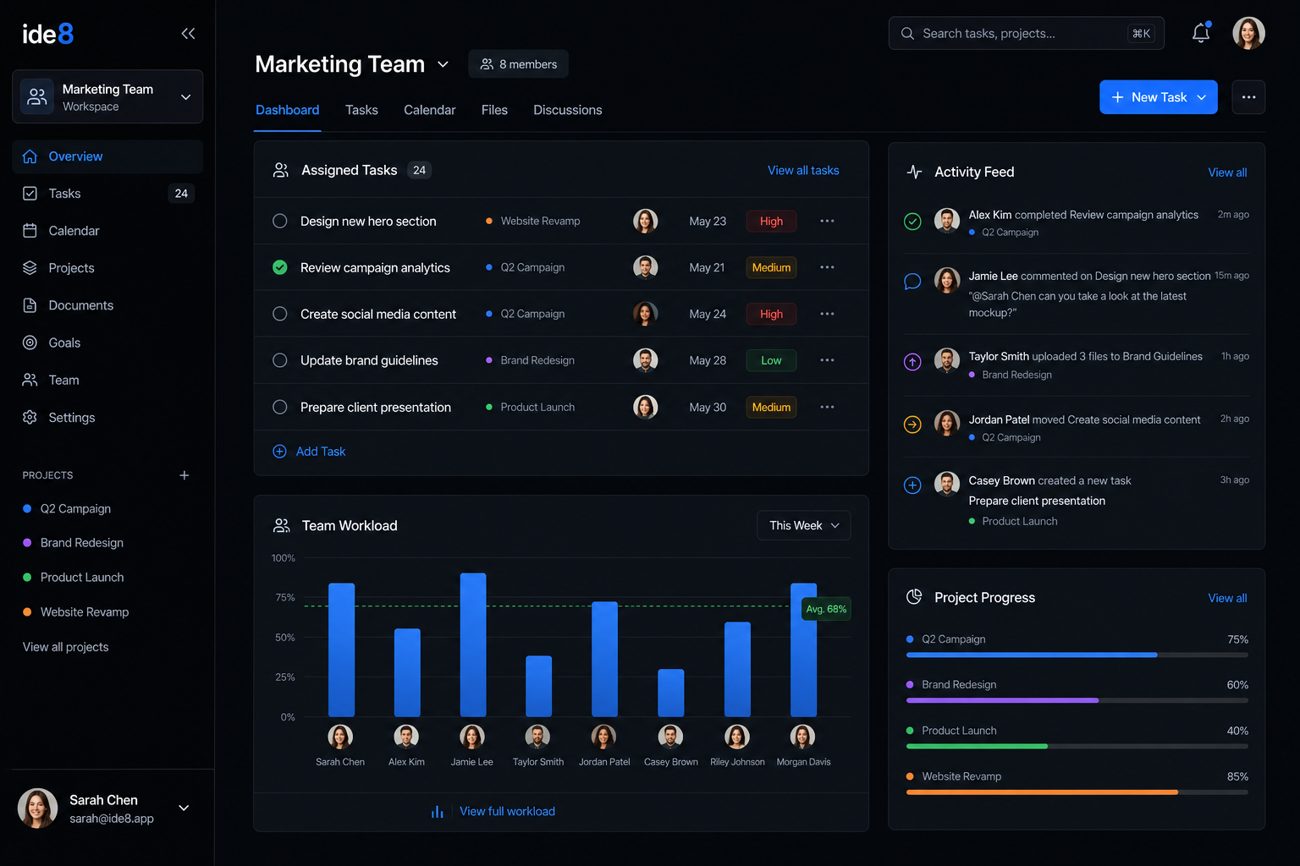Mark Design new hero section complete
1300x866 pixels.
pyautogui.click(x=280, y=221)
